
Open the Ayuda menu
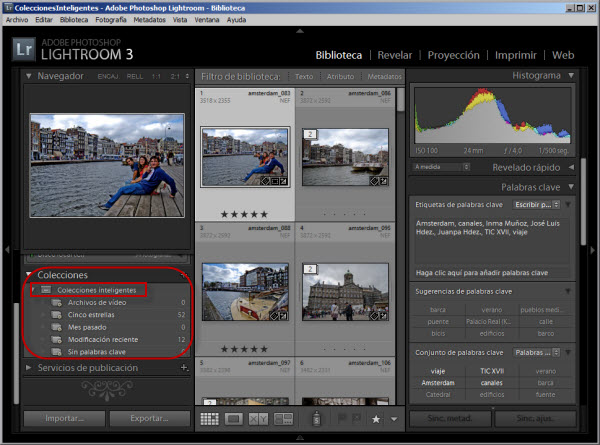[x=236, y=20]
